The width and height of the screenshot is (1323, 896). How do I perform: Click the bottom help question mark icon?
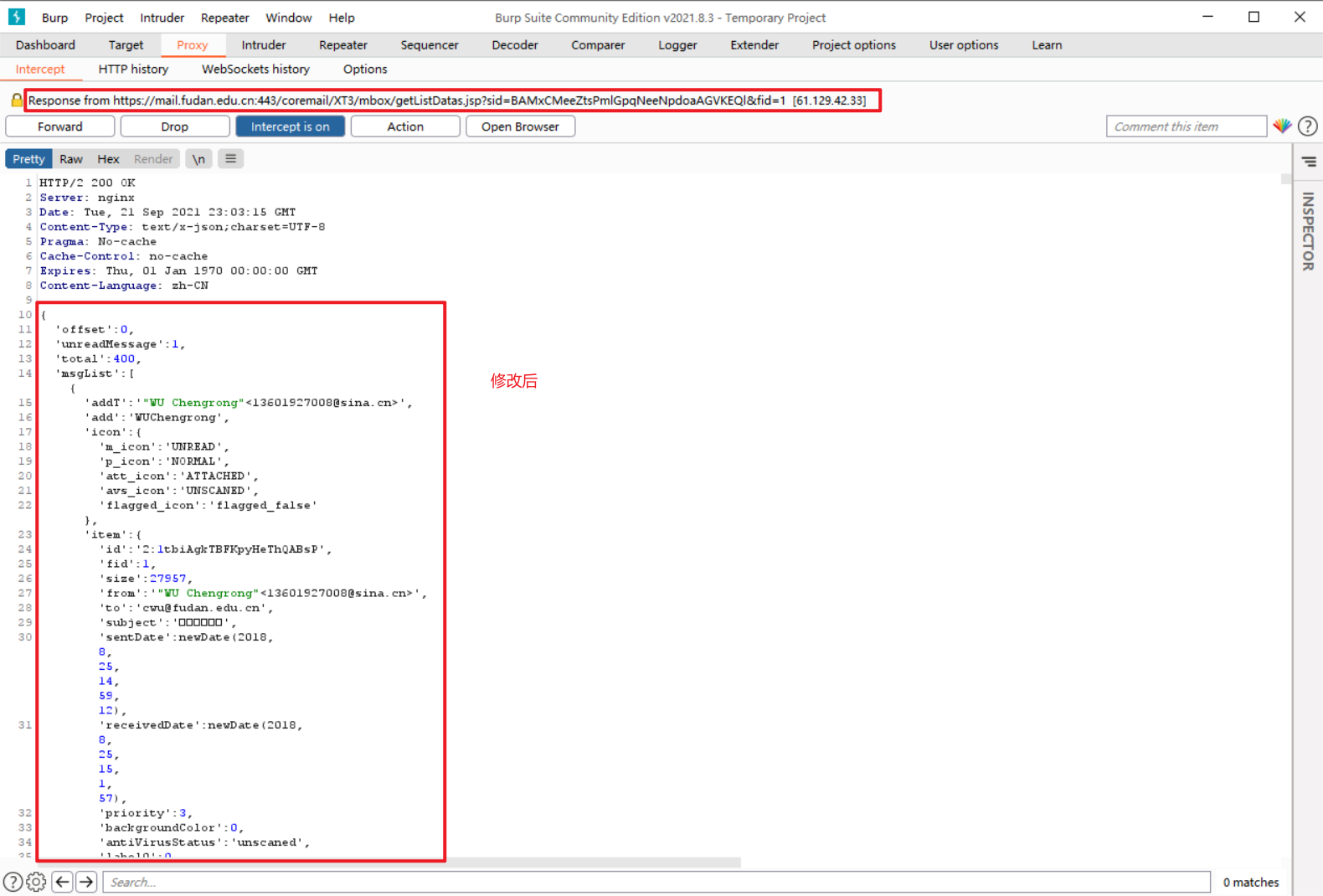coord(13,882)
